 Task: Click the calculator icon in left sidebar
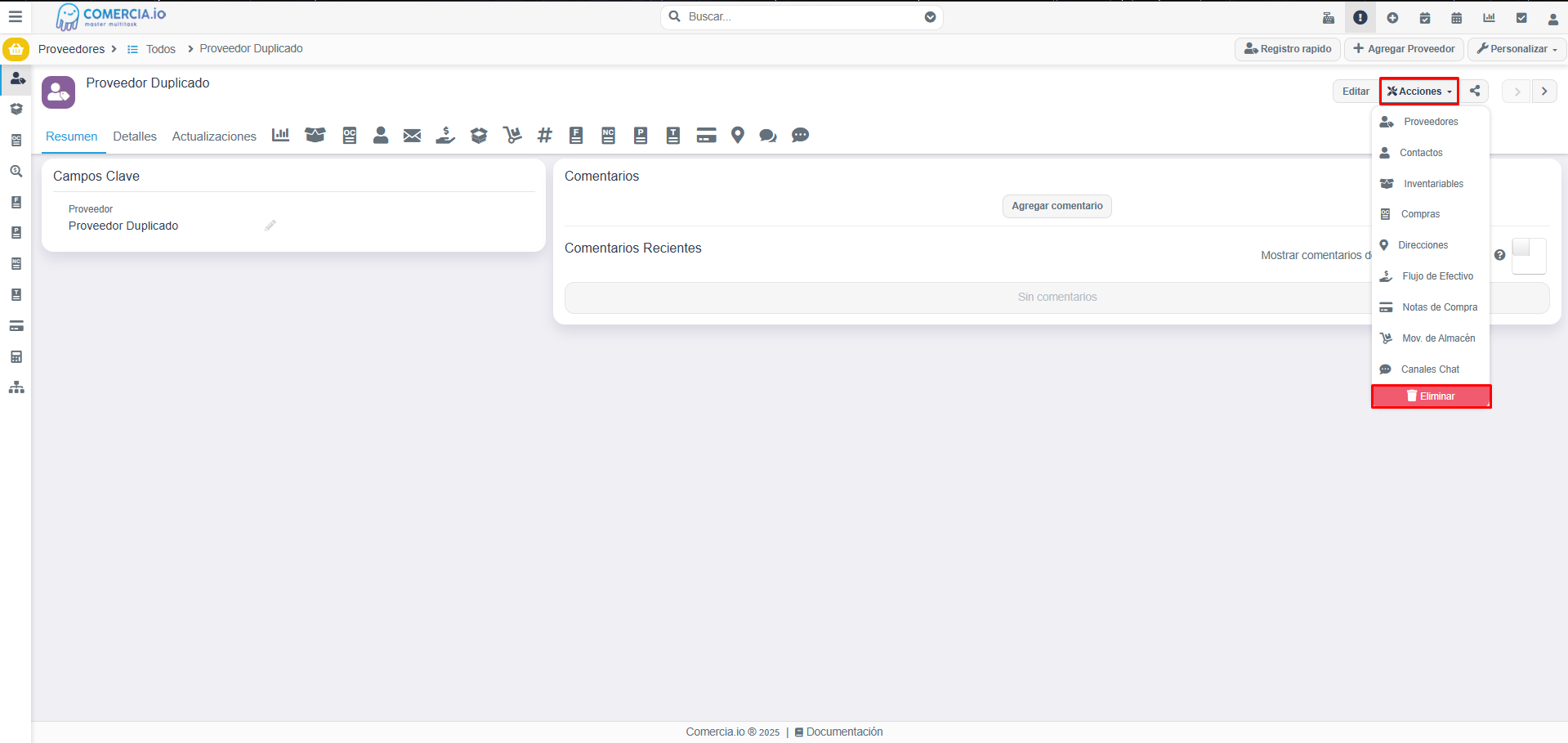16,357
